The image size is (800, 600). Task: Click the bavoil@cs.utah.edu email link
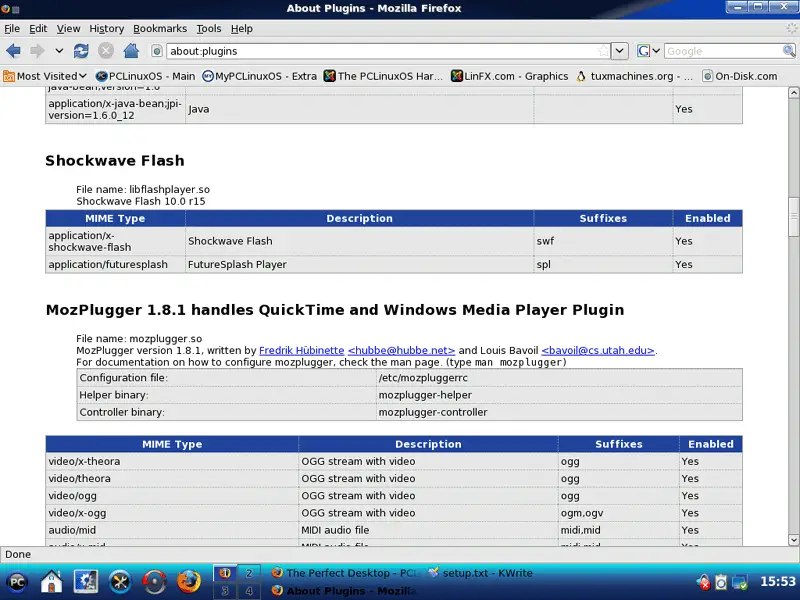597,351
